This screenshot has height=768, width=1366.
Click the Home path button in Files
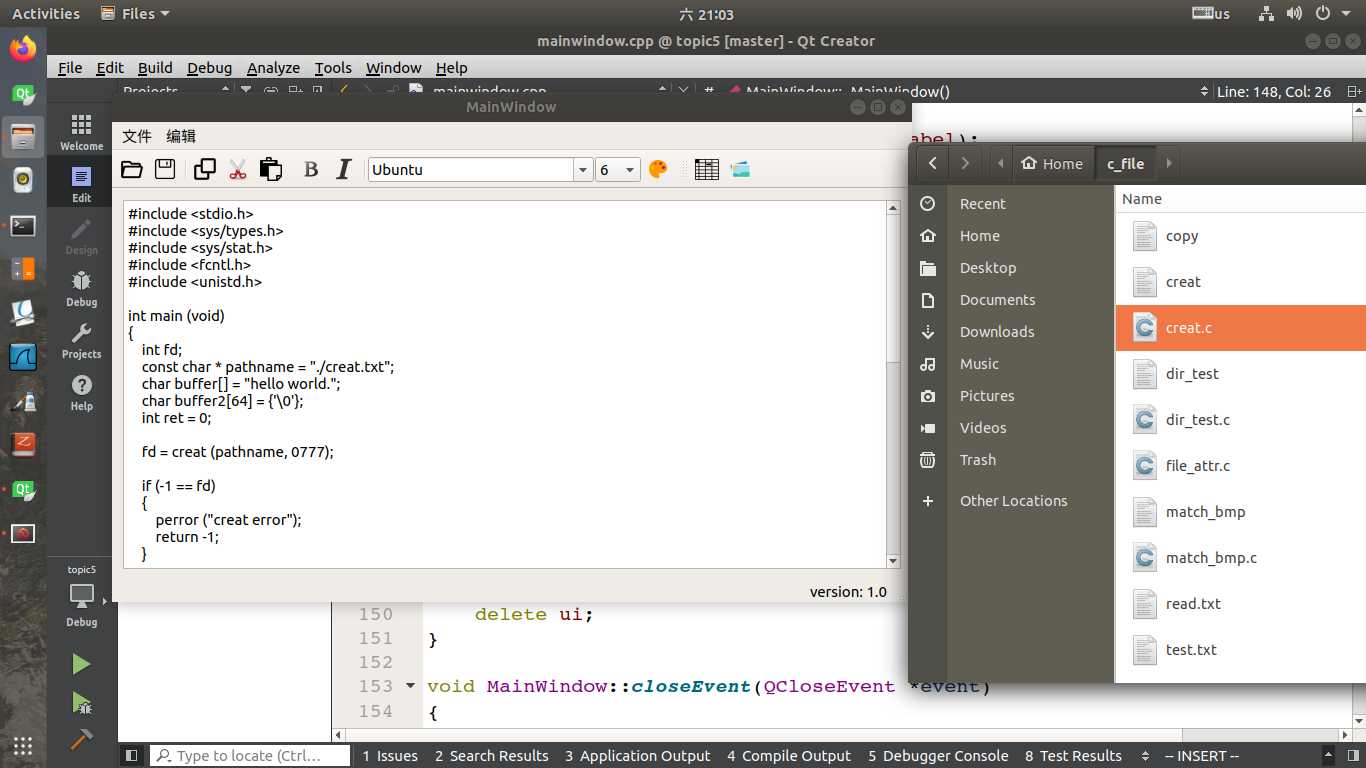click(x=1052, y=163)
